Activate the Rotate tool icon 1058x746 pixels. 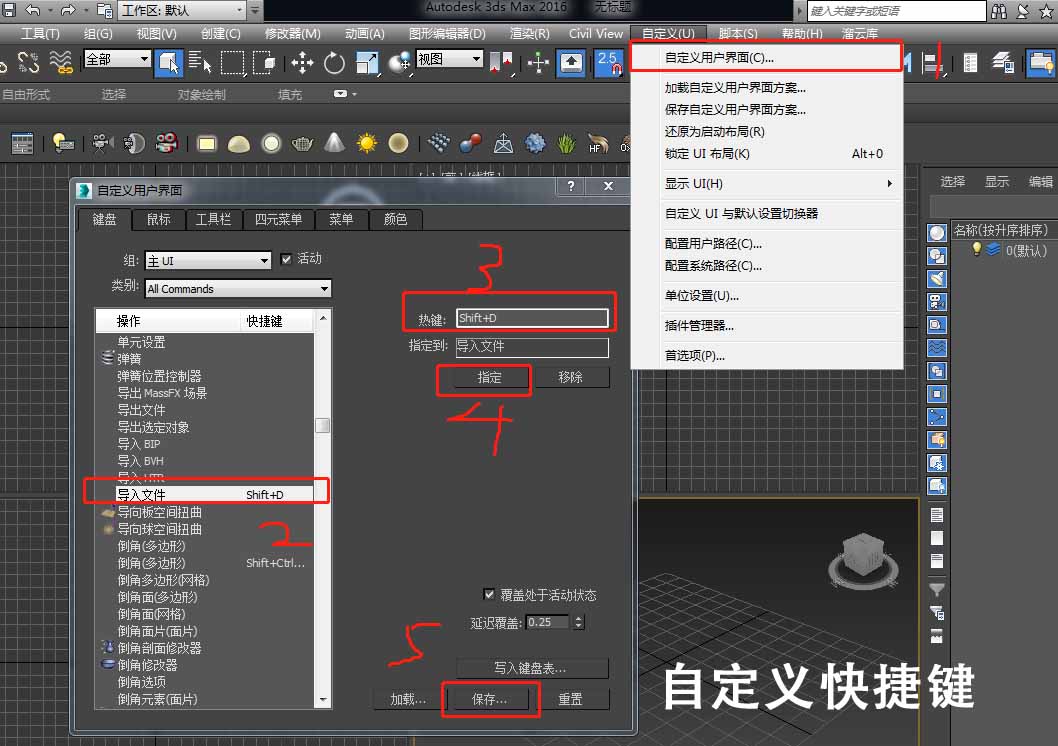pos(334,62)
